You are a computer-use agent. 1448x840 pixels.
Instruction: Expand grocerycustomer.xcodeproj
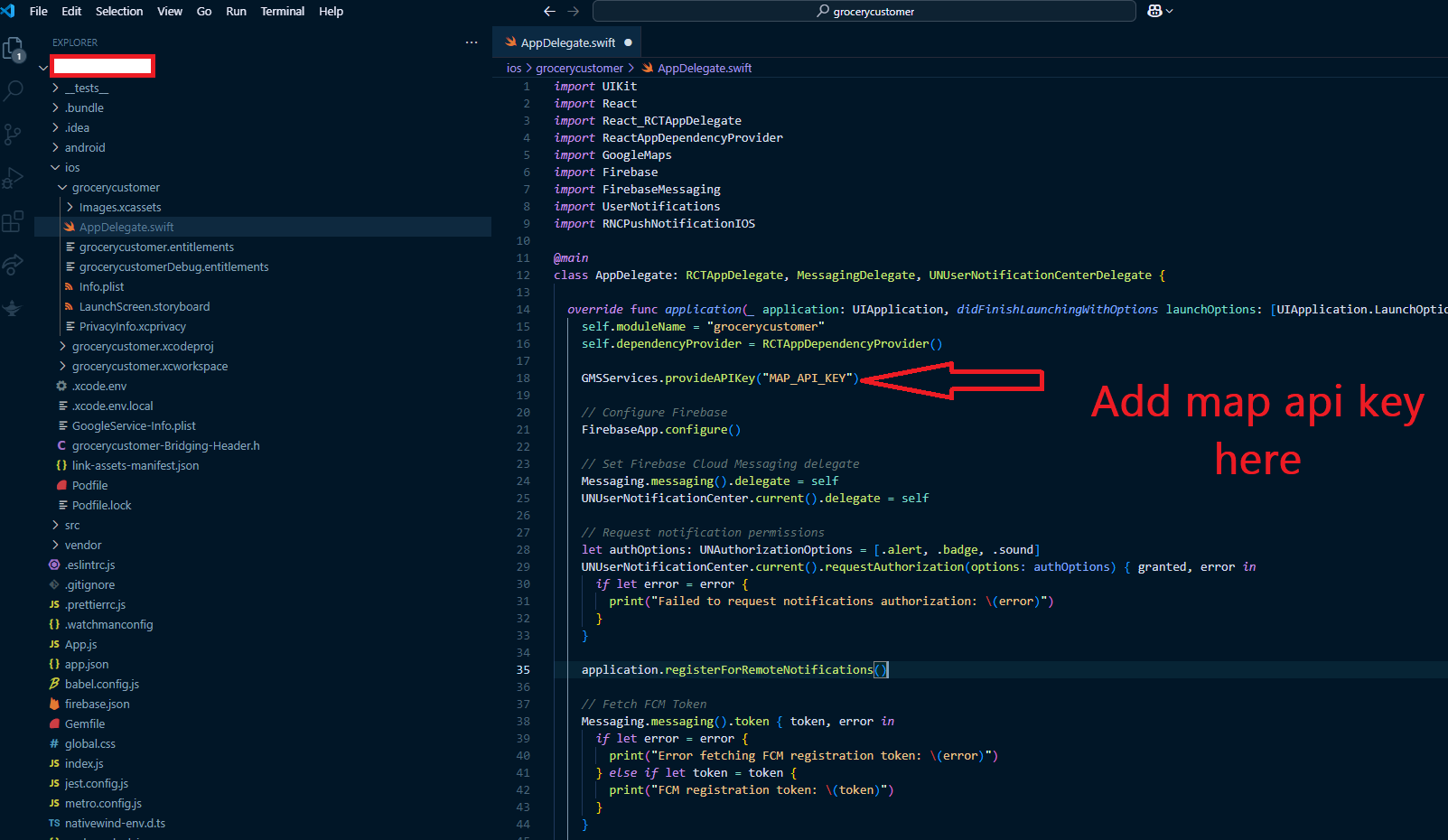pyautogui.click(x=62, y=346)
